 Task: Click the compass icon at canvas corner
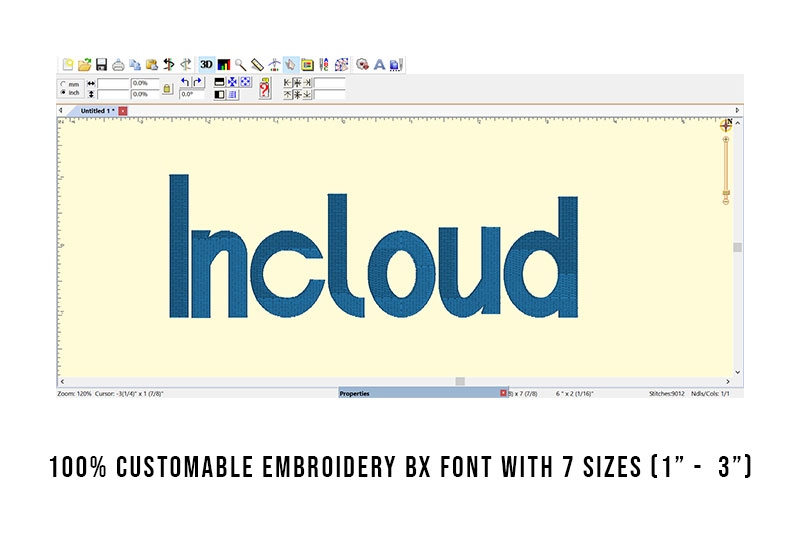(726, 124)
